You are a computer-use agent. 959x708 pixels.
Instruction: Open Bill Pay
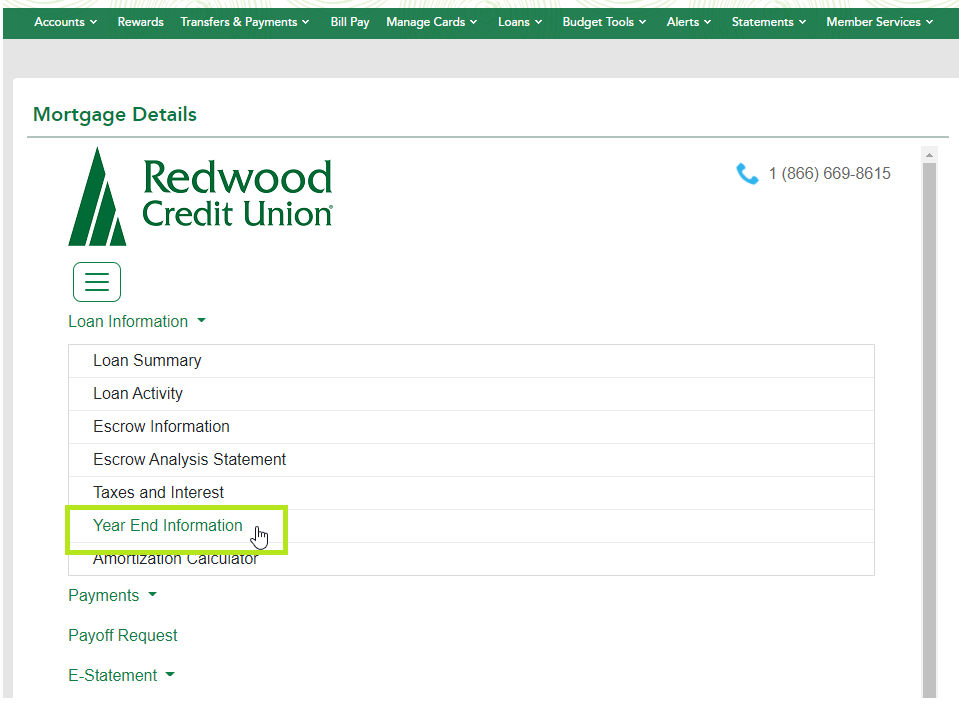pos(350,22)
